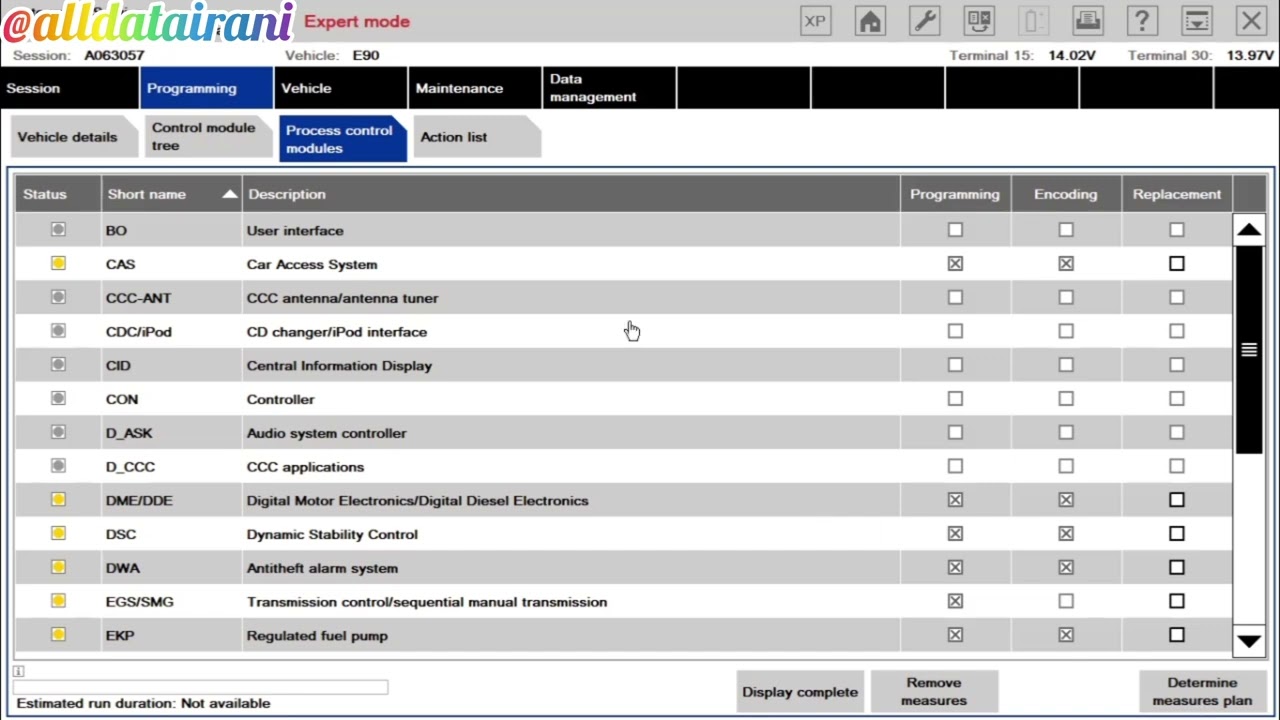1280x720 pixels.
Task: Click the Description column header
Action: click(571, 194)
